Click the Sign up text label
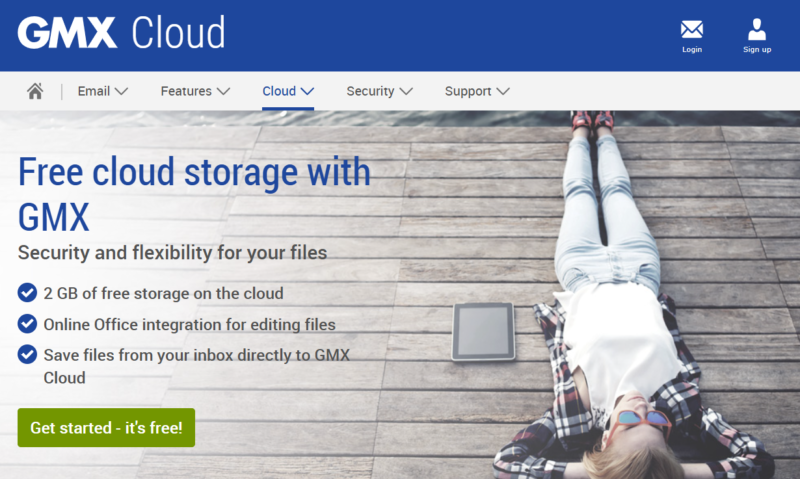The height and width of the screenshot is (479, 800). (757, 49)
